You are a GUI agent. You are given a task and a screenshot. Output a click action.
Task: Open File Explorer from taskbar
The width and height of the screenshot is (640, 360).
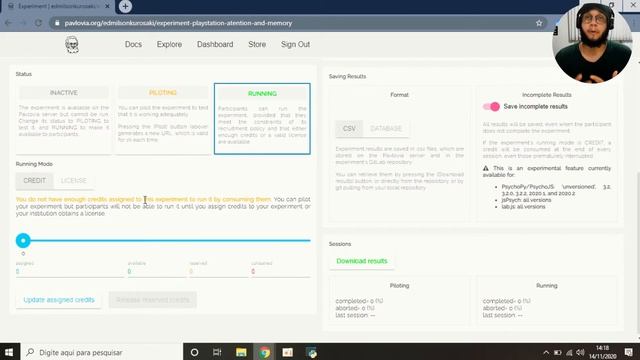pos(241,352)
